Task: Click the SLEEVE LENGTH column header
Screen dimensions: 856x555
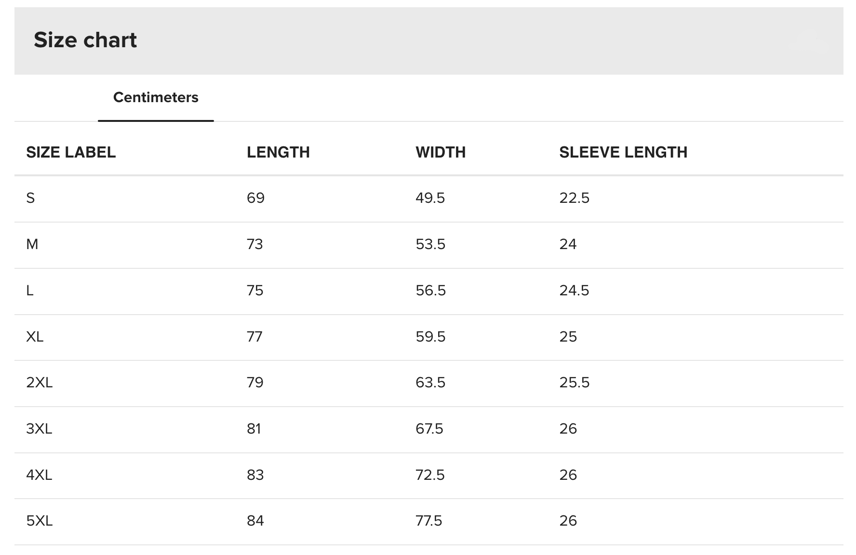Action: [x=623, y=152]
